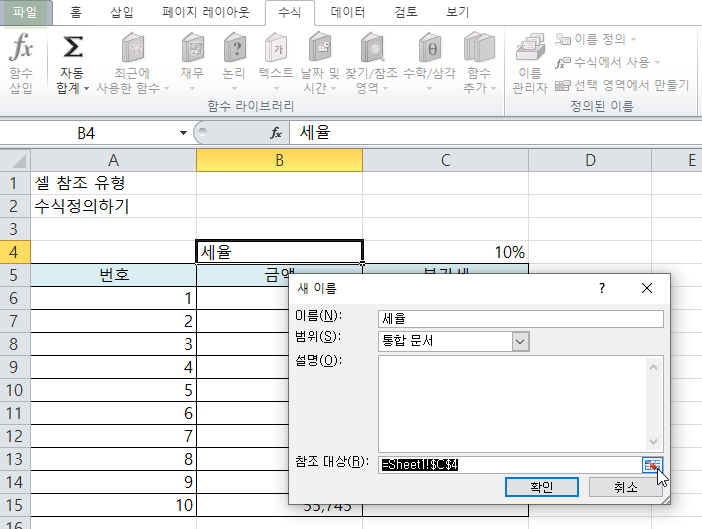Viewport: 702px width, 529px height.
Task: Expand the 최근에 사용한 함수 dropdown arrow
Action: pyautogui.click(x=167, y=88)
